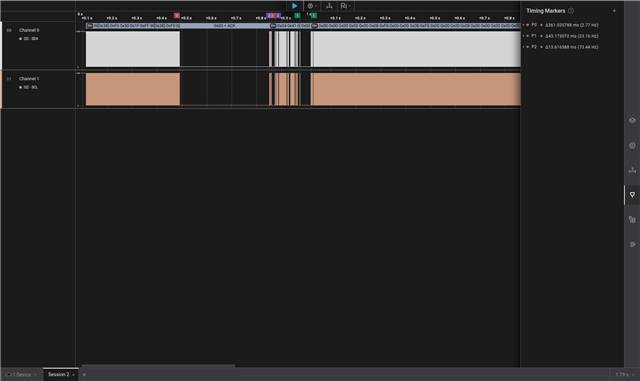
Task: Close the Session 2 tab
Action: click(x=73, y=375)
